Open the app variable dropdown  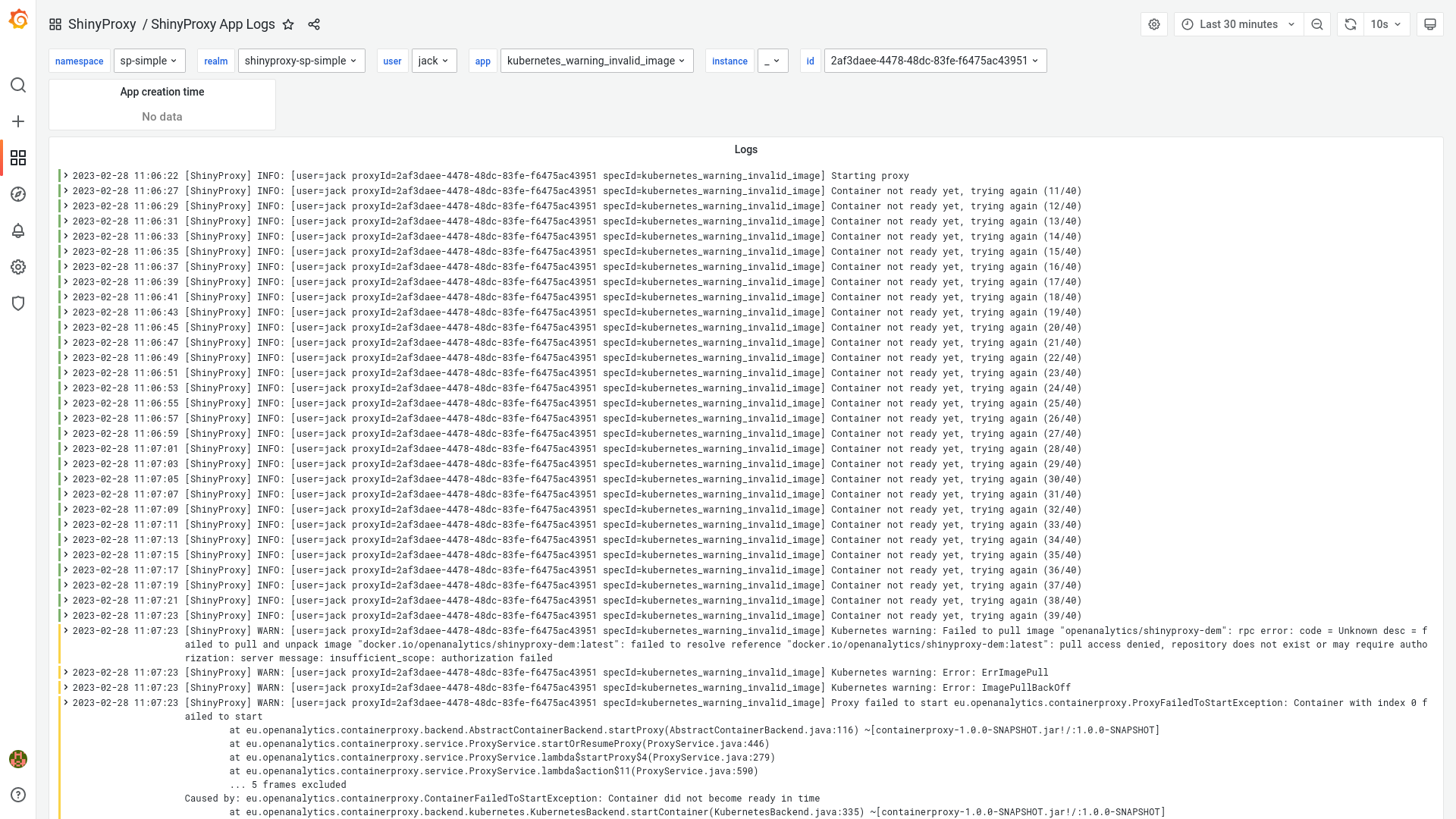(596, 61)
